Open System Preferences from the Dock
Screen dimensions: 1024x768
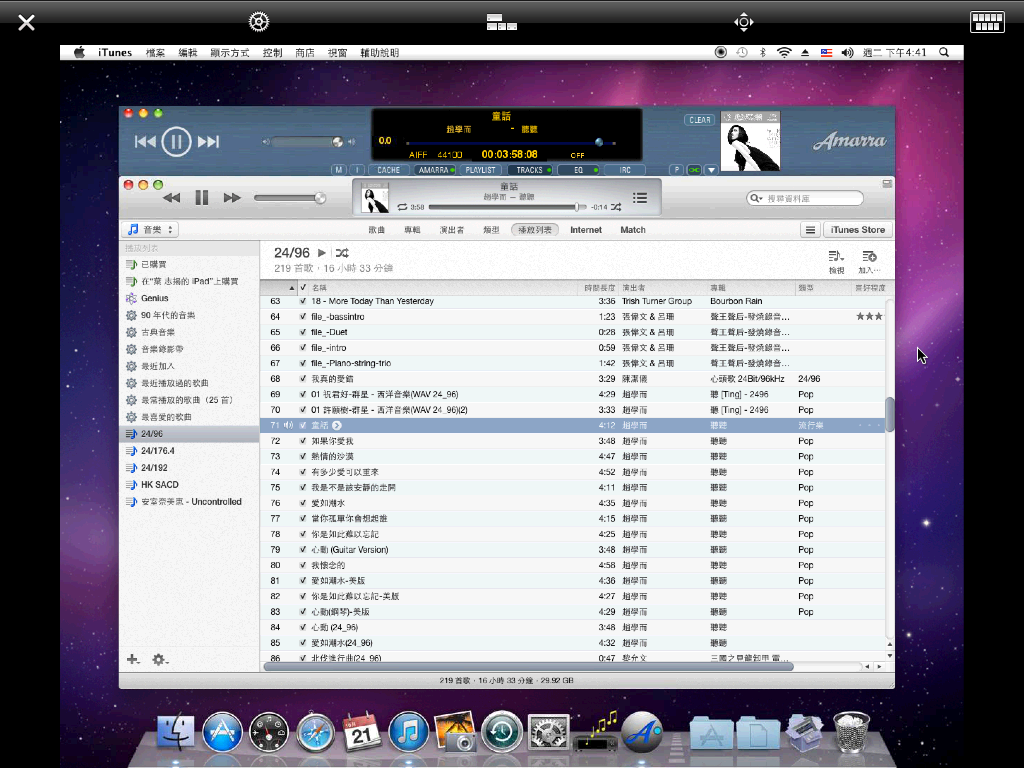pos(549,732)
